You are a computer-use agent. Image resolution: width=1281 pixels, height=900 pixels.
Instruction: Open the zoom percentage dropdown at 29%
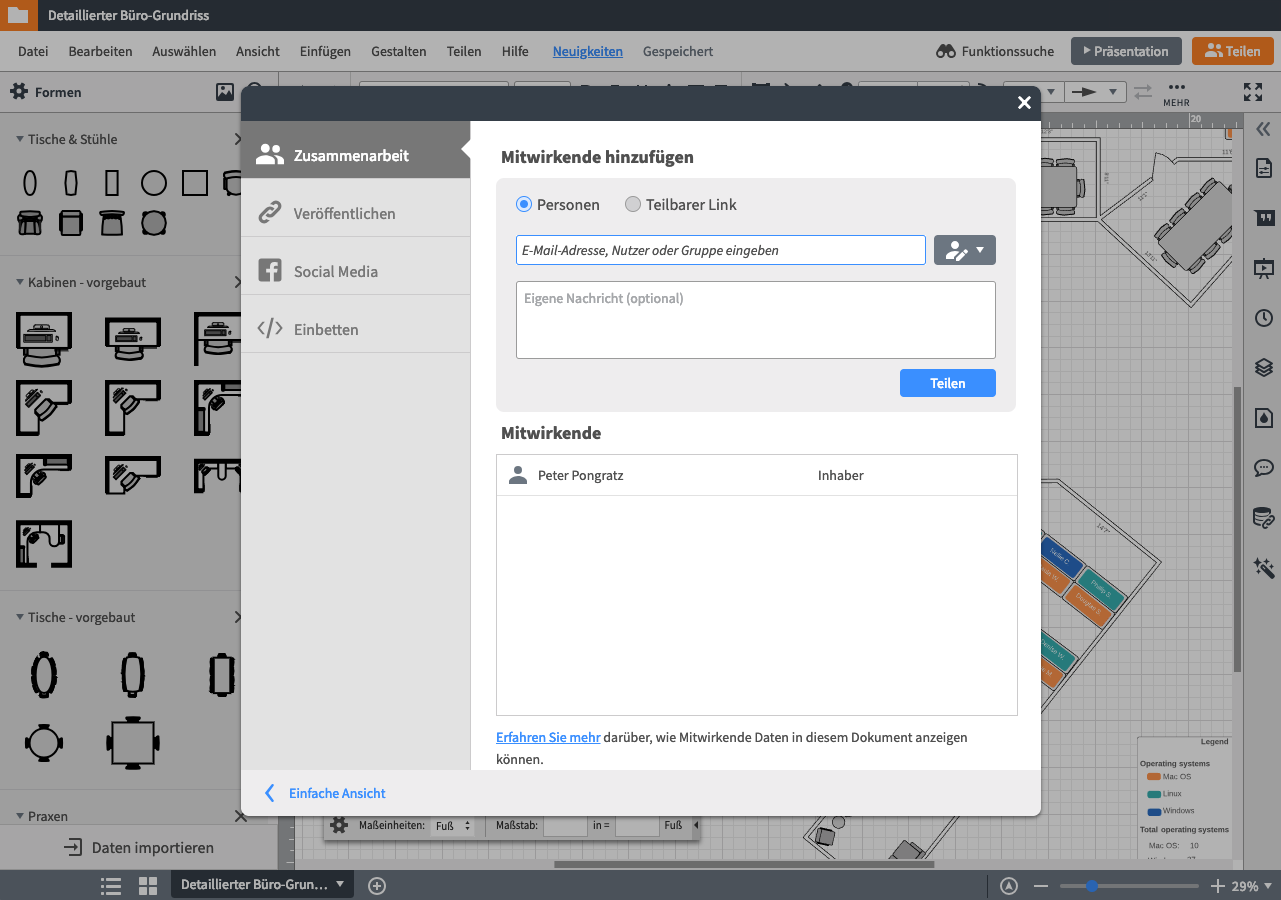pos(1252,886)
